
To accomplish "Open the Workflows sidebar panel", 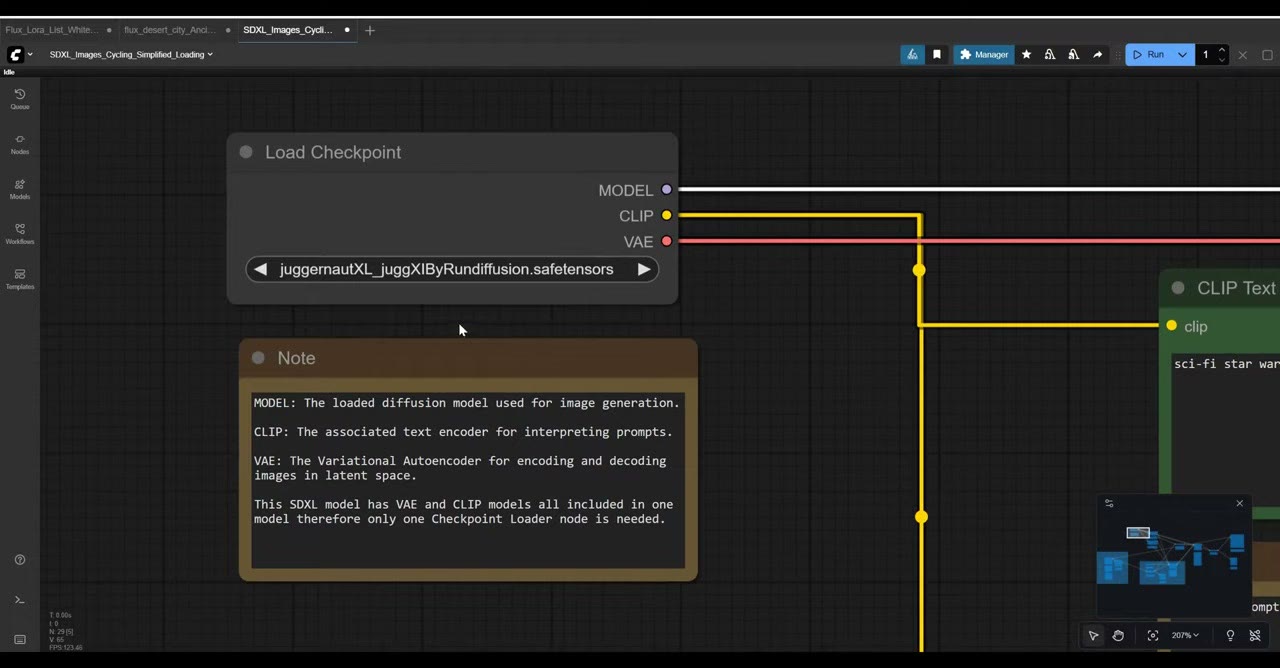I will tap(19, 233).
